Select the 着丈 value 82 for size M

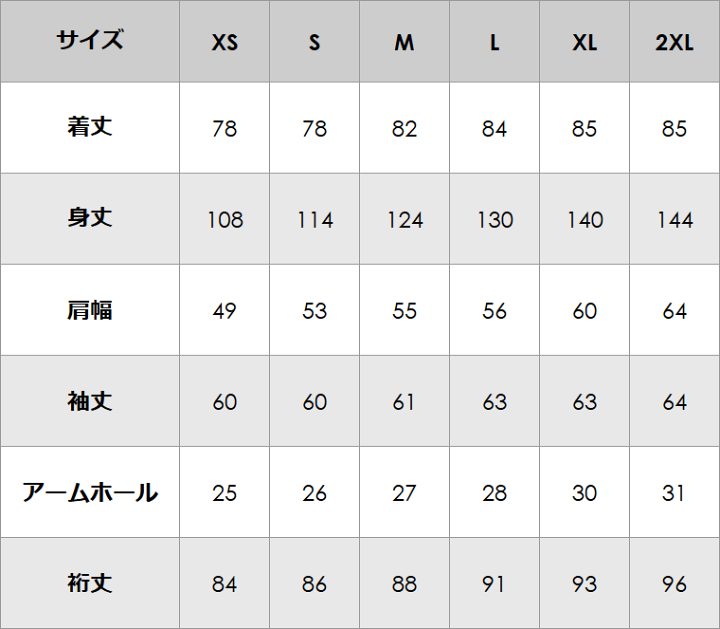click(404, 129)
